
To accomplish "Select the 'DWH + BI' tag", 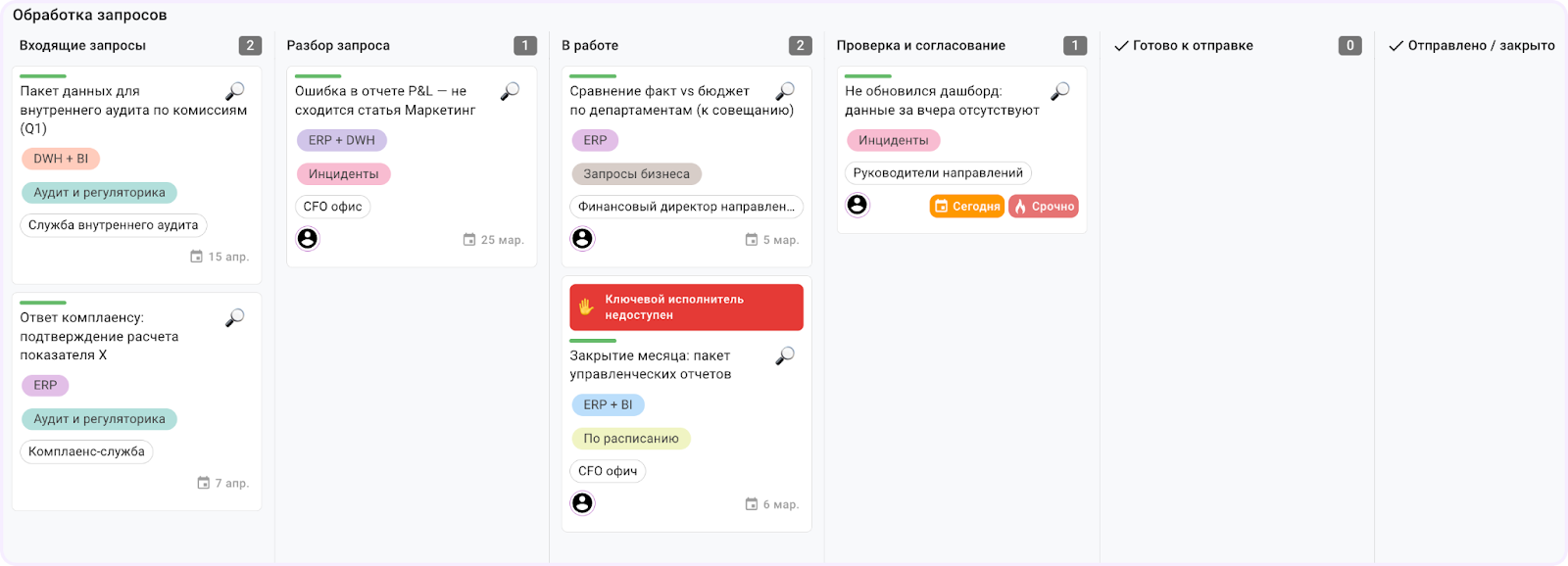I will [x=61, y=159].
